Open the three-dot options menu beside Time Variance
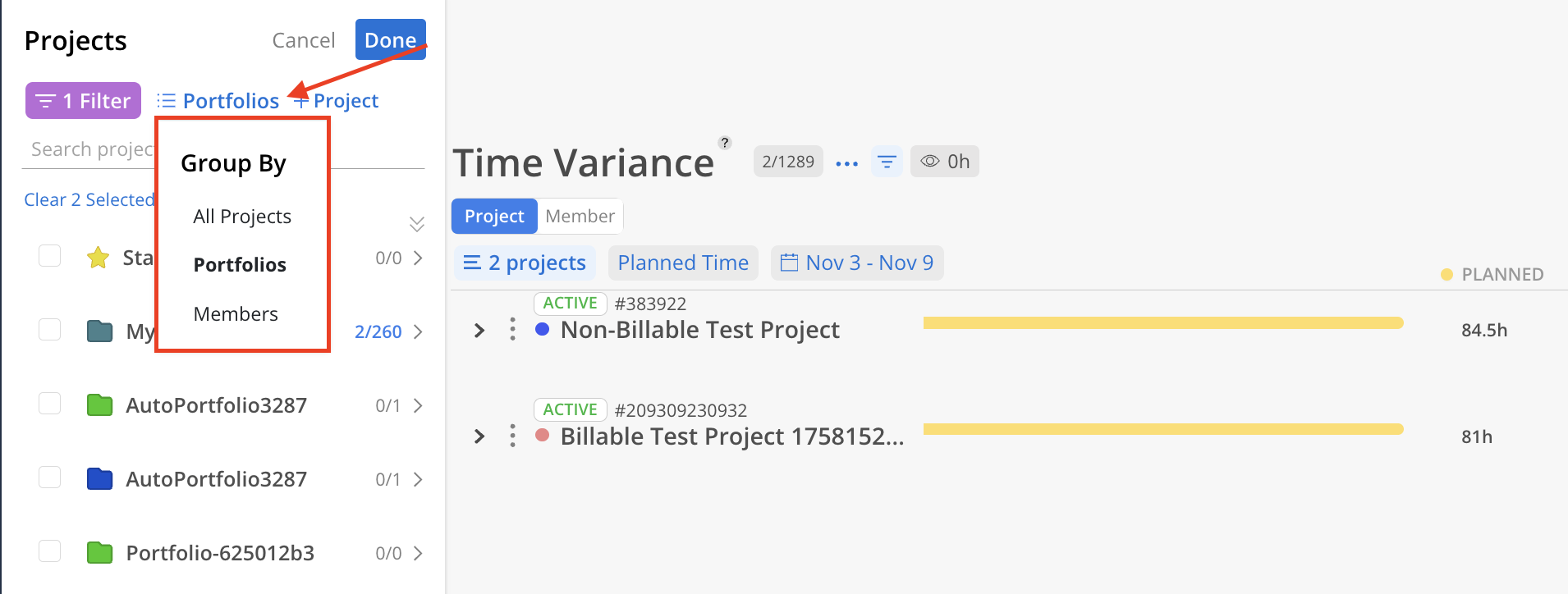 (x=846, y=162)
